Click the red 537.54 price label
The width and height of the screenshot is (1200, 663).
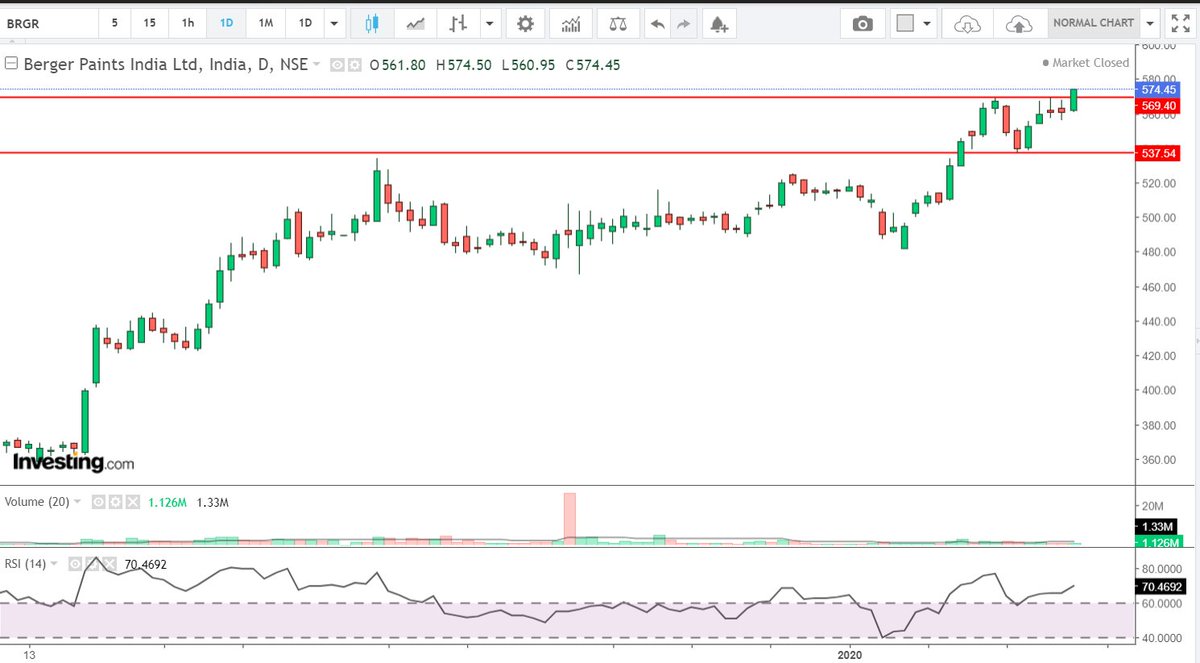point(1158,153)
